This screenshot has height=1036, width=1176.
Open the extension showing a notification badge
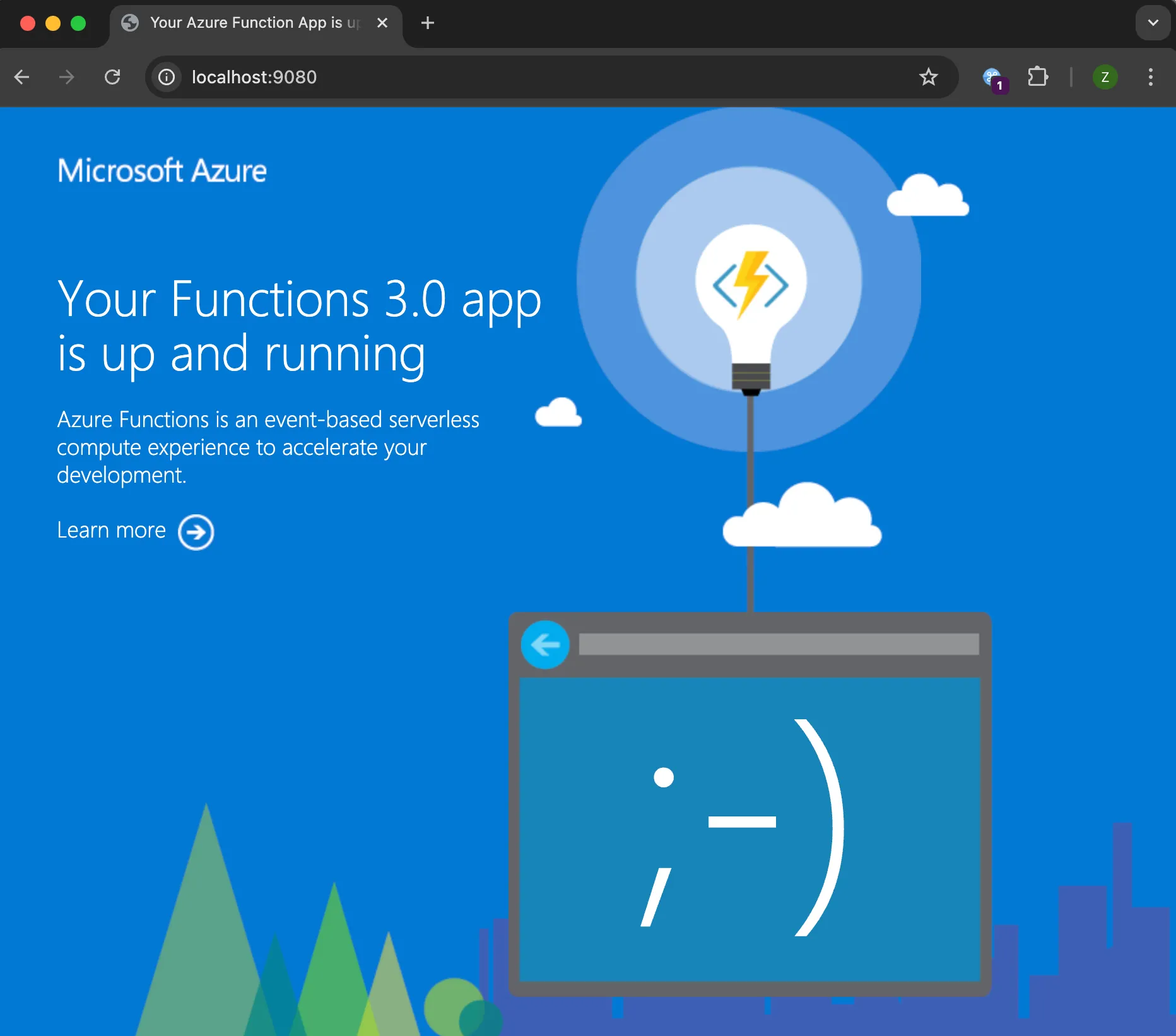pos(992,77)
